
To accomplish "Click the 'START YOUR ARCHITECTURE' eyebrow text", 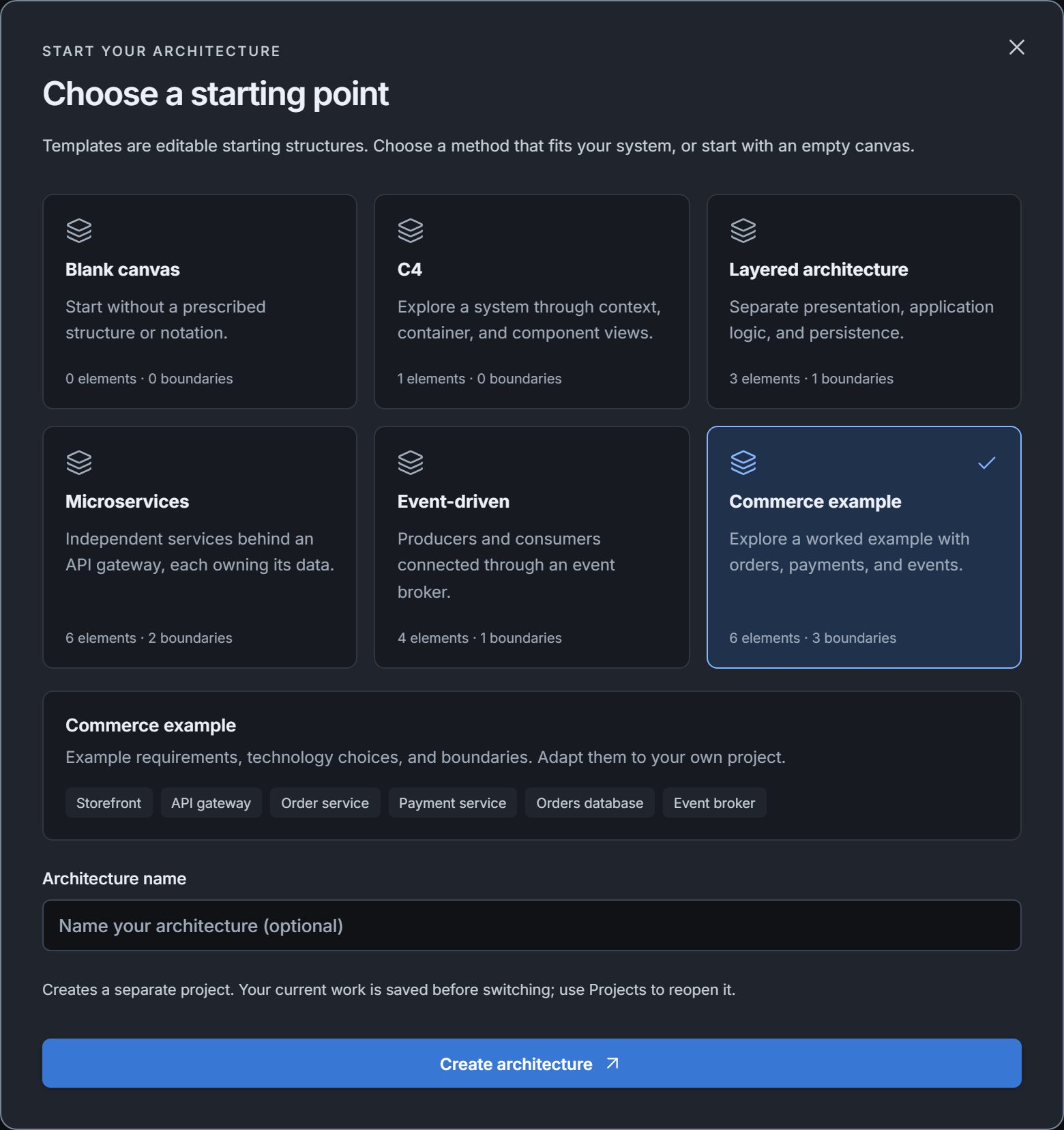I will tap(161, 51).
